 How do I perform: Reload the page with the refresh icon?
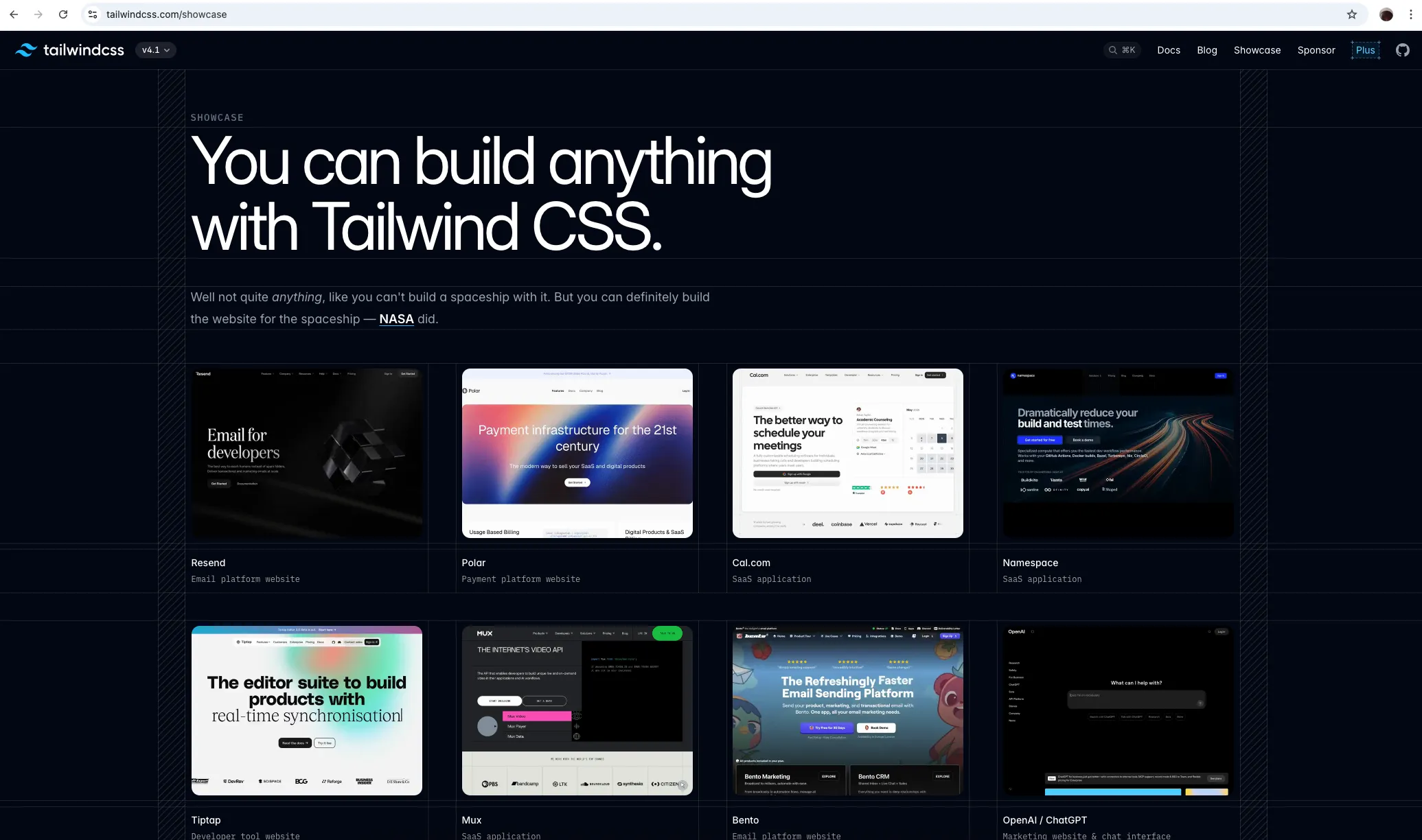[x=63, y=14]
